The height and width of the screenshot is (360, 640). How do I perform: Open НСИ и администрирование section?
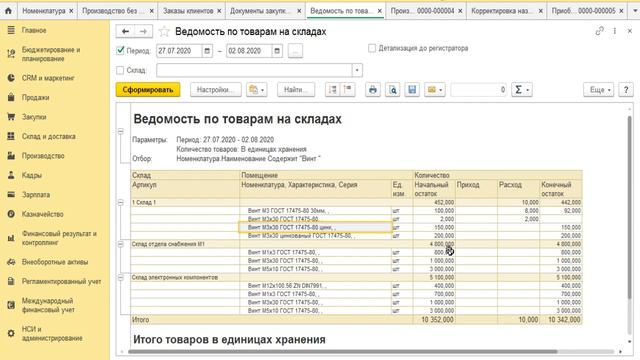52,333
